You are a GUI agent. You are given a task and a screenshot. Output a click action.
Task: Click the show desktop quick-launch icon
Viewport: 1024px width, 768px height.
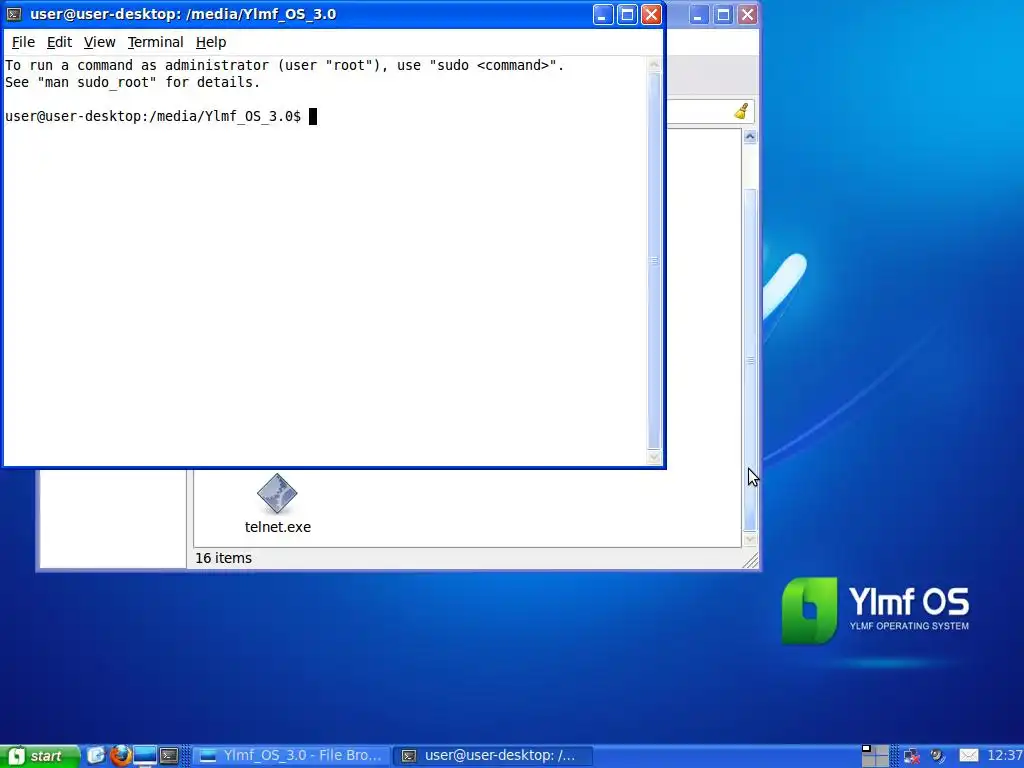tap(96, 756)
